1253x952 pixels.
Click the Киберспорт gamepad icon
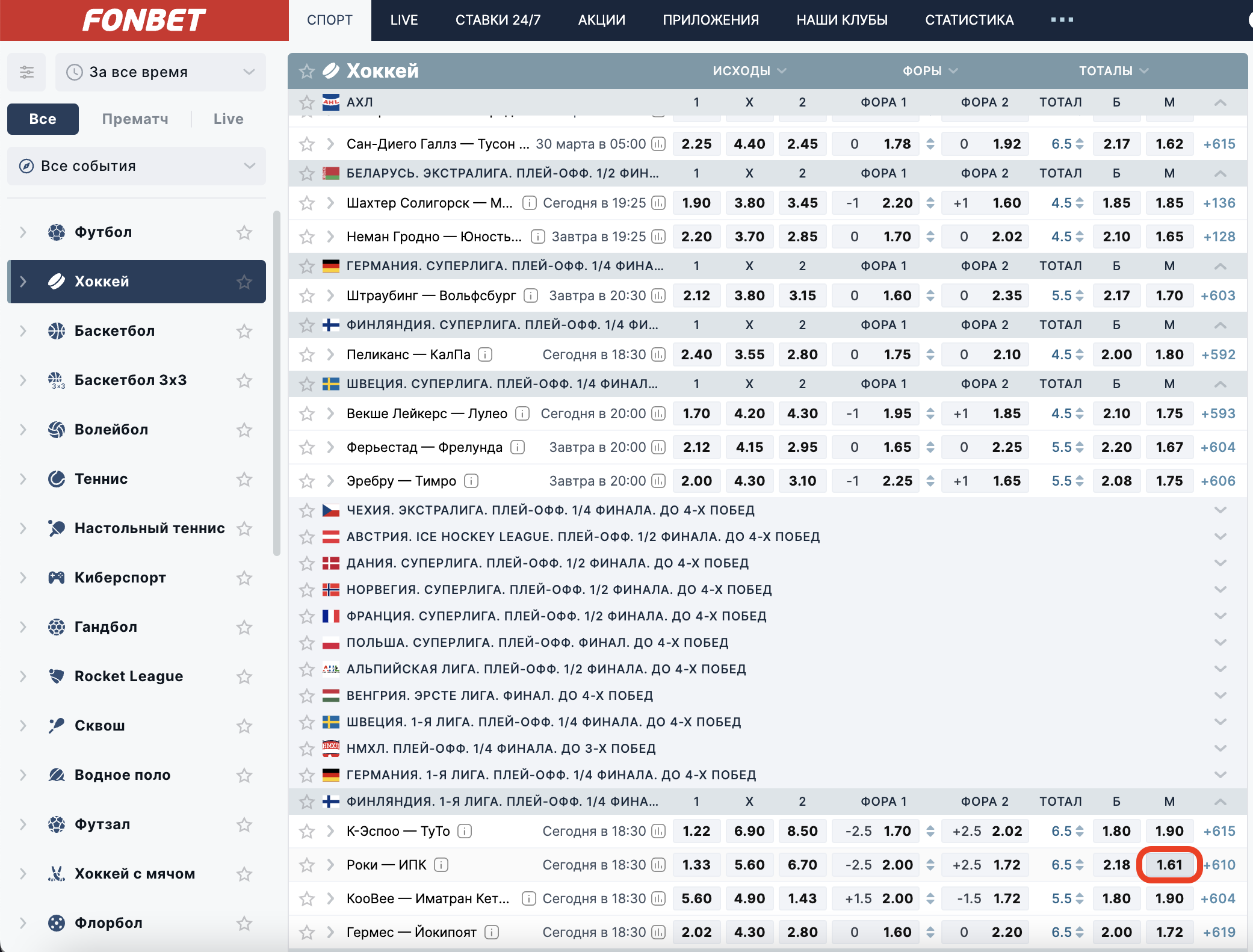(57, 578)
